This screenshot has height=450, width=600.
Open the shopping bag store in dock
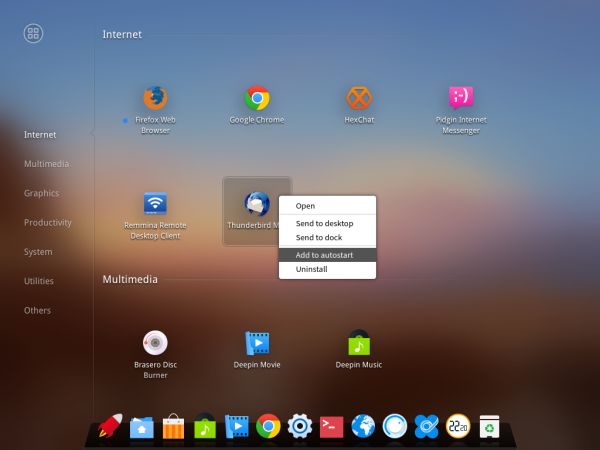click(173, 426)
